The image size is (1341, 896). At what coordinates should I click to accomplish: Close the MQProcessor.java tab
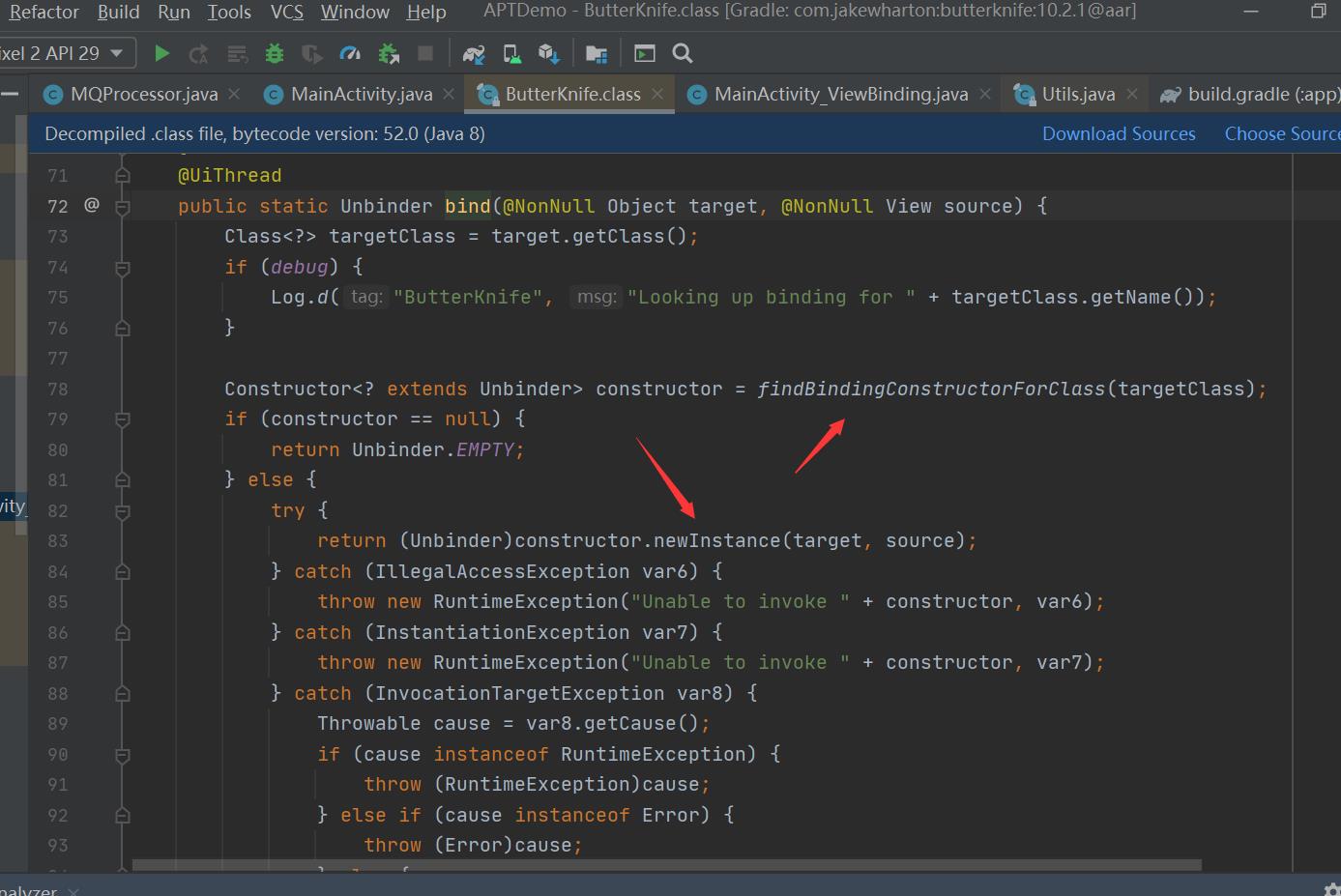(234, 94)
